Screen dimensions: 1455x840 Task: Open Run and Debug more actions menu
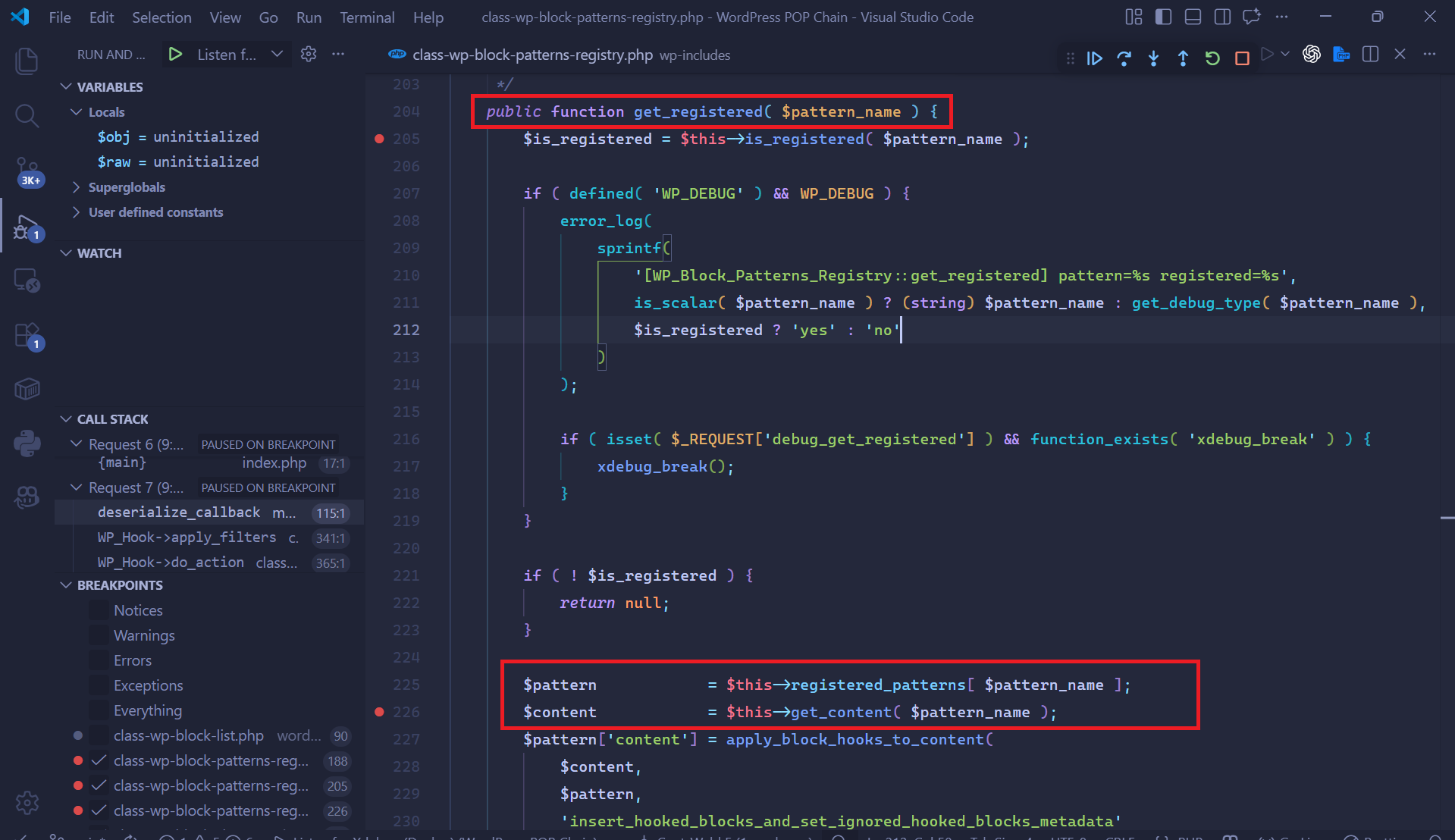338,55
